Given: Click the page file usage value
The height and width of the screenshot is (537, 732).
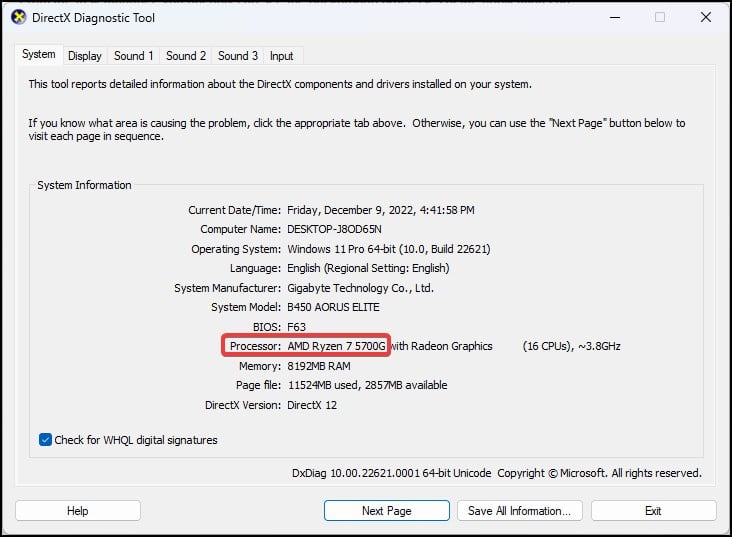Looking at the screenshot, I should [367, 385].
